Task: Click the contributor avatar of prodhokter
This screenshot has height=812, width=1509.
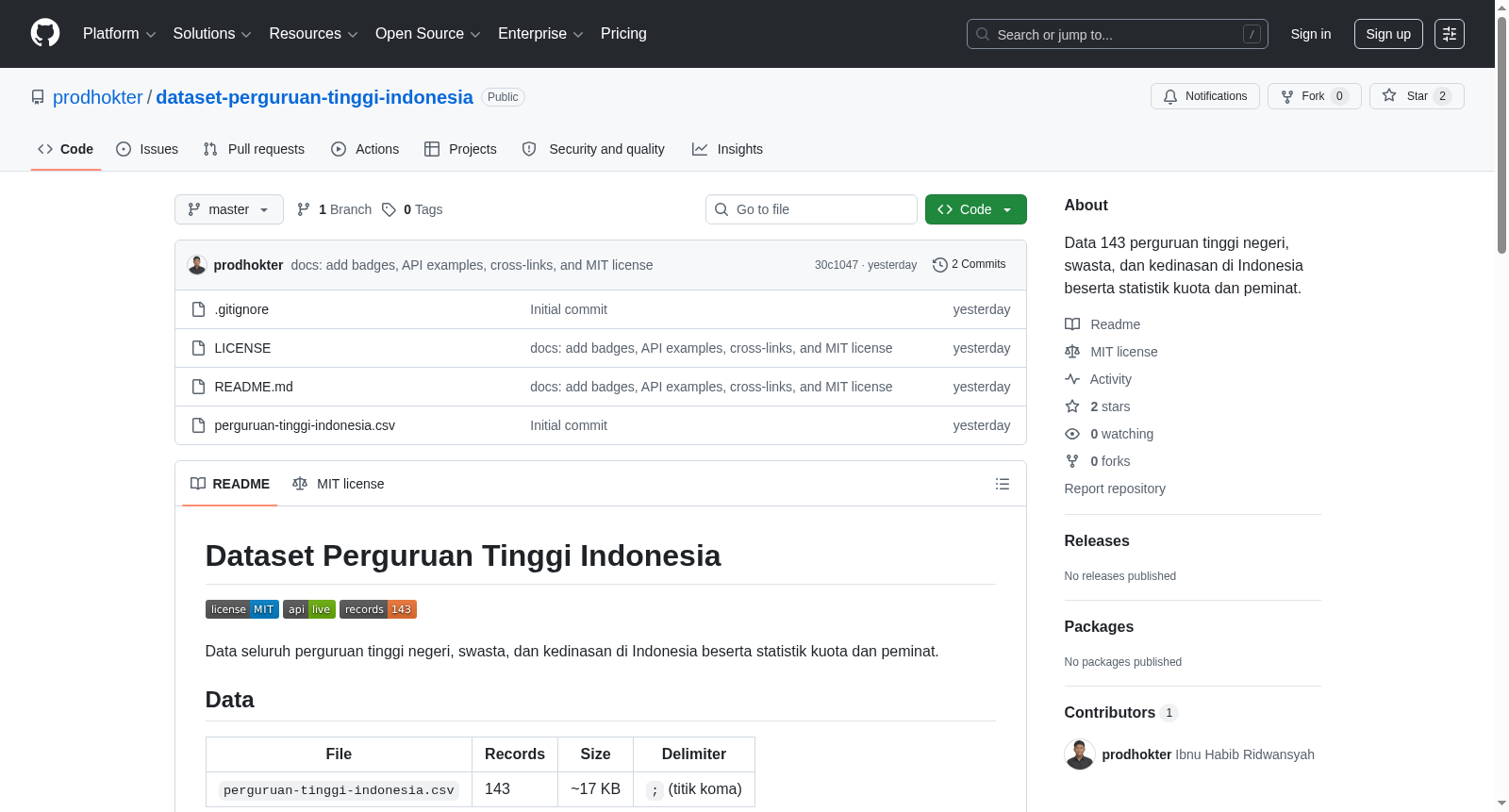Action: (1079, 754)
